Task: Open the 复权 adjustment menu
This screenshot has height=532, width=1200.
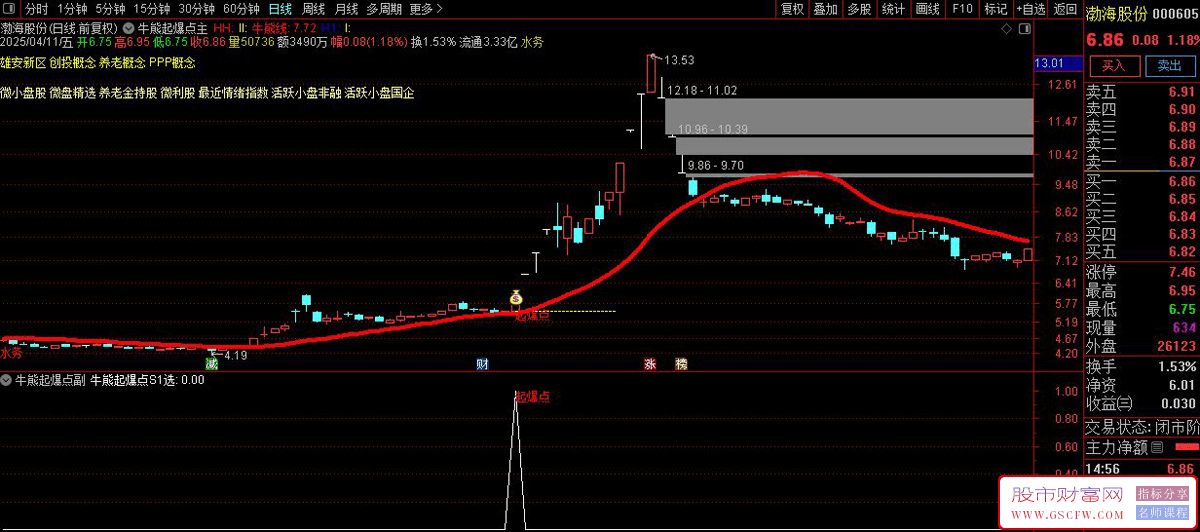Action: [x=792, y=8]
